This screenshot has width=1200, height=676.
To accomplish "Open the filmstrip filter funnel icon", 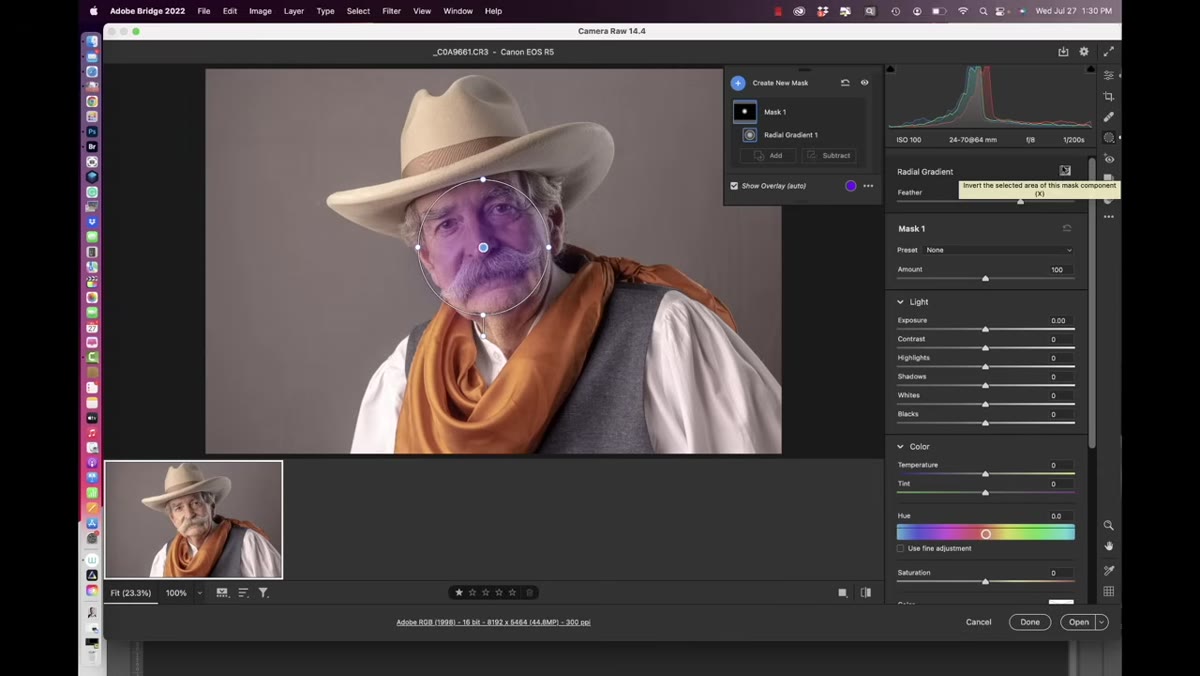I will [264, 593].
